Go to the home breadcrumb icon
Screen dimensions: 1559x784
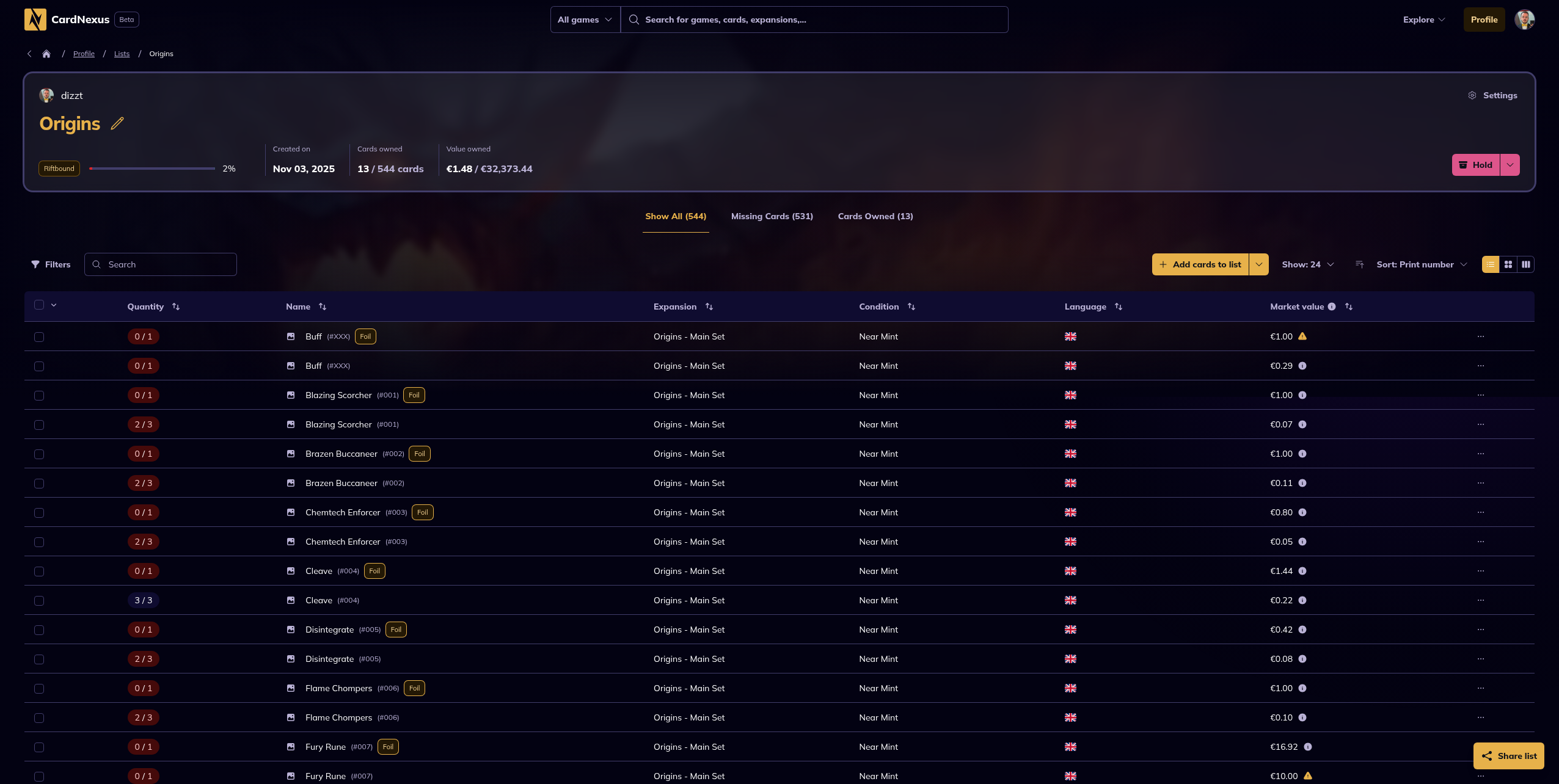point(46,54)
